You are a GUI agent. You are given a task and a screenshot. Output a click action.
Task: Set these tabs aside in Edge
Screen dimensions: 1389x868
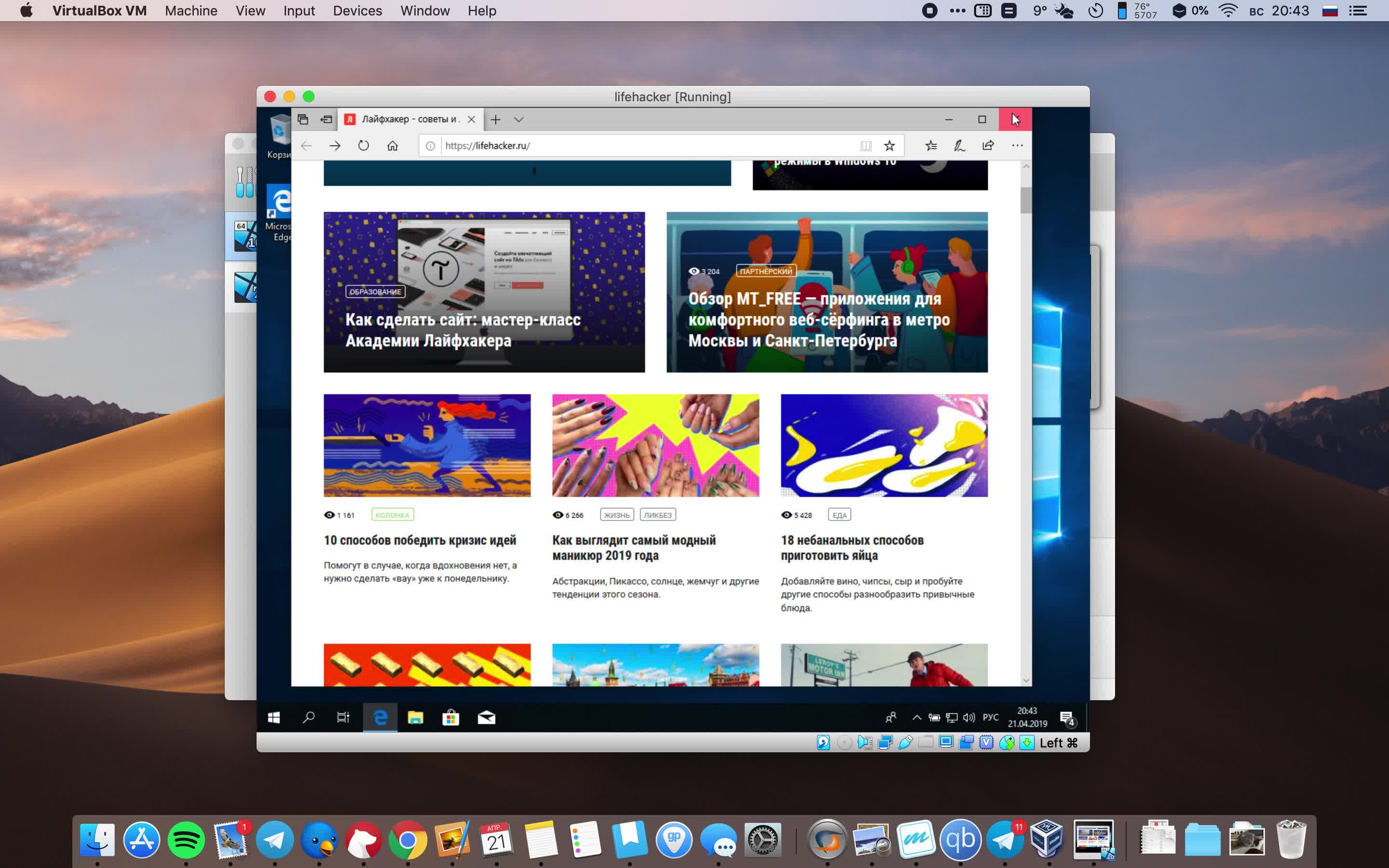pyautogui.click(x=326, y=120)
